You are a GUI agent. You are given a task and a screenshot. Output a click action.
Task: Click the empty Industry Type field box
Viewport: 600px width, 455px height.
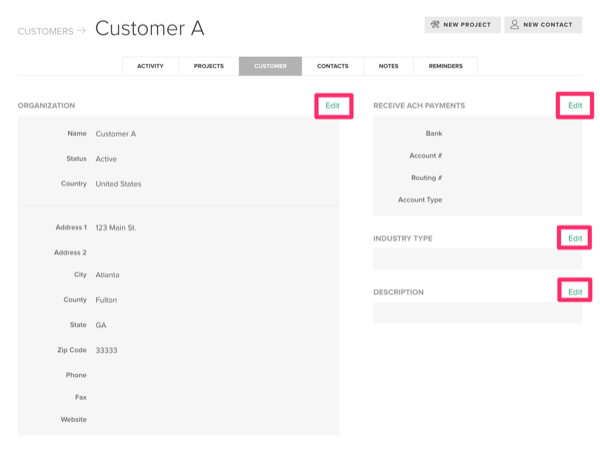478,259
